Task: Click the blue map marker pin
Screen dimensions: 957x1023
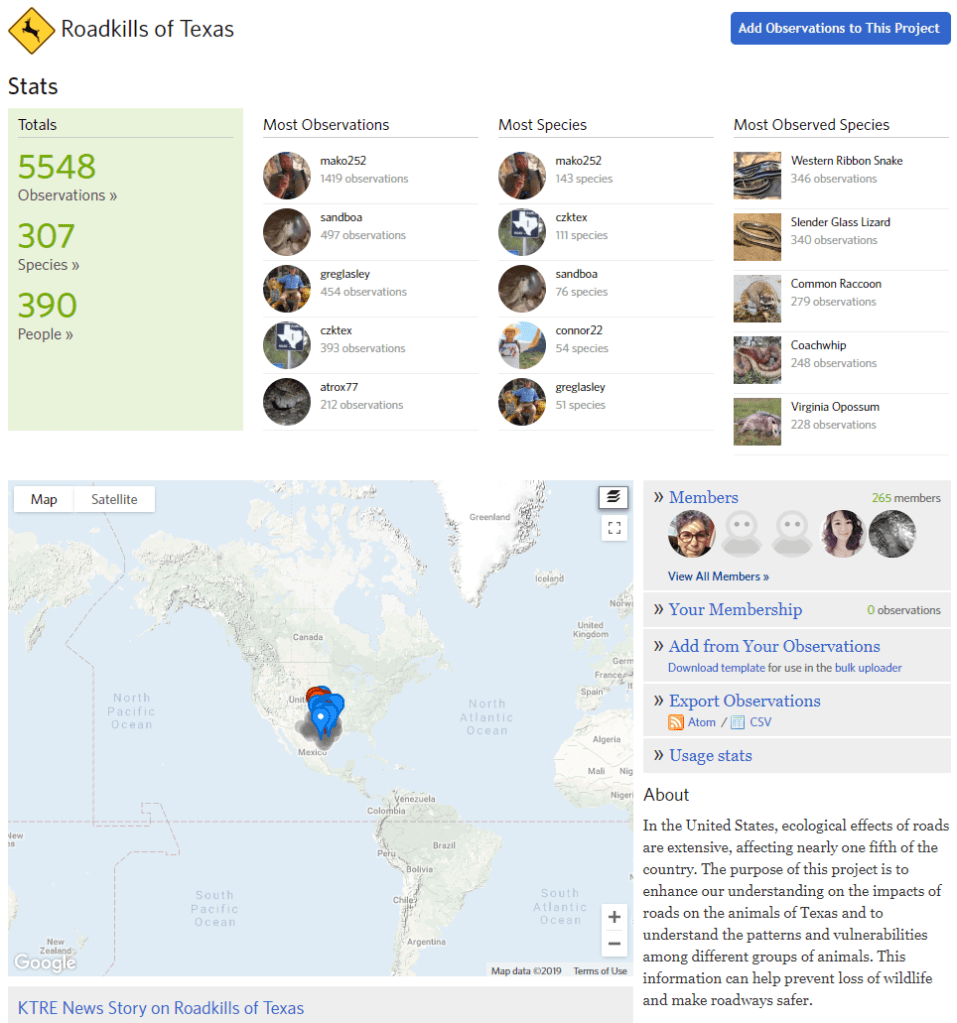Action: point(321,718)
